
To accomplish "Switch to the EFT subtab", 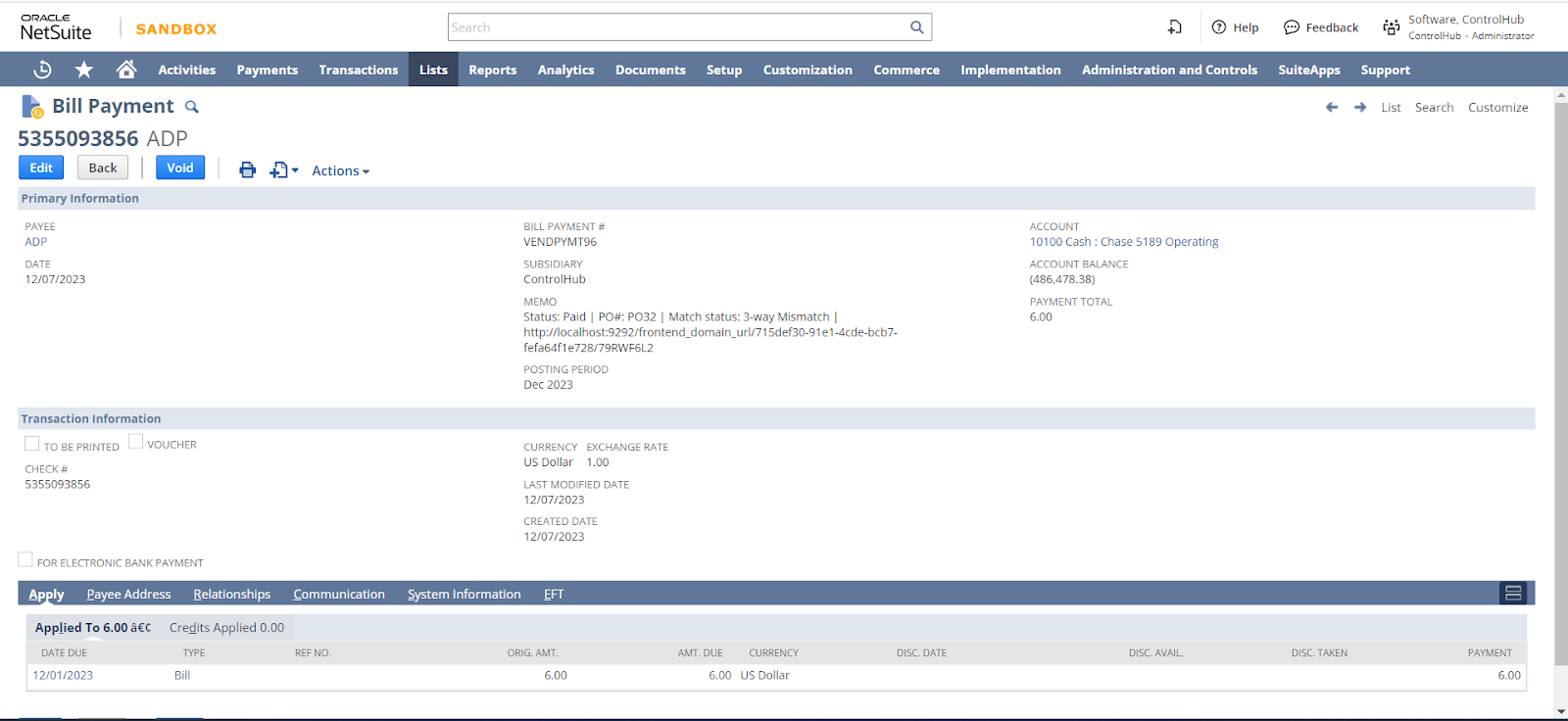I will 554,594.
